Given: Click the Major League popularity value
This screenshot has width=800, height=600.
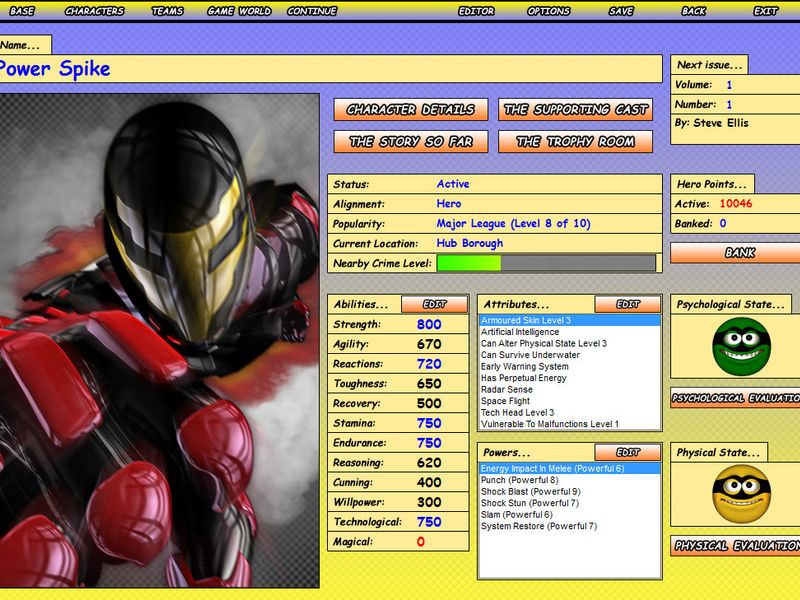Looking at the screenshot, I should [513, 223].
